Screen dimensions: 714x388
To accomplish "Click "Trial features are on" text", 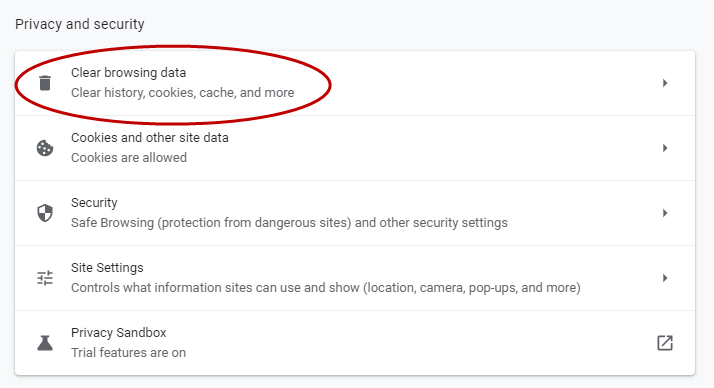I will pos(128,352).
